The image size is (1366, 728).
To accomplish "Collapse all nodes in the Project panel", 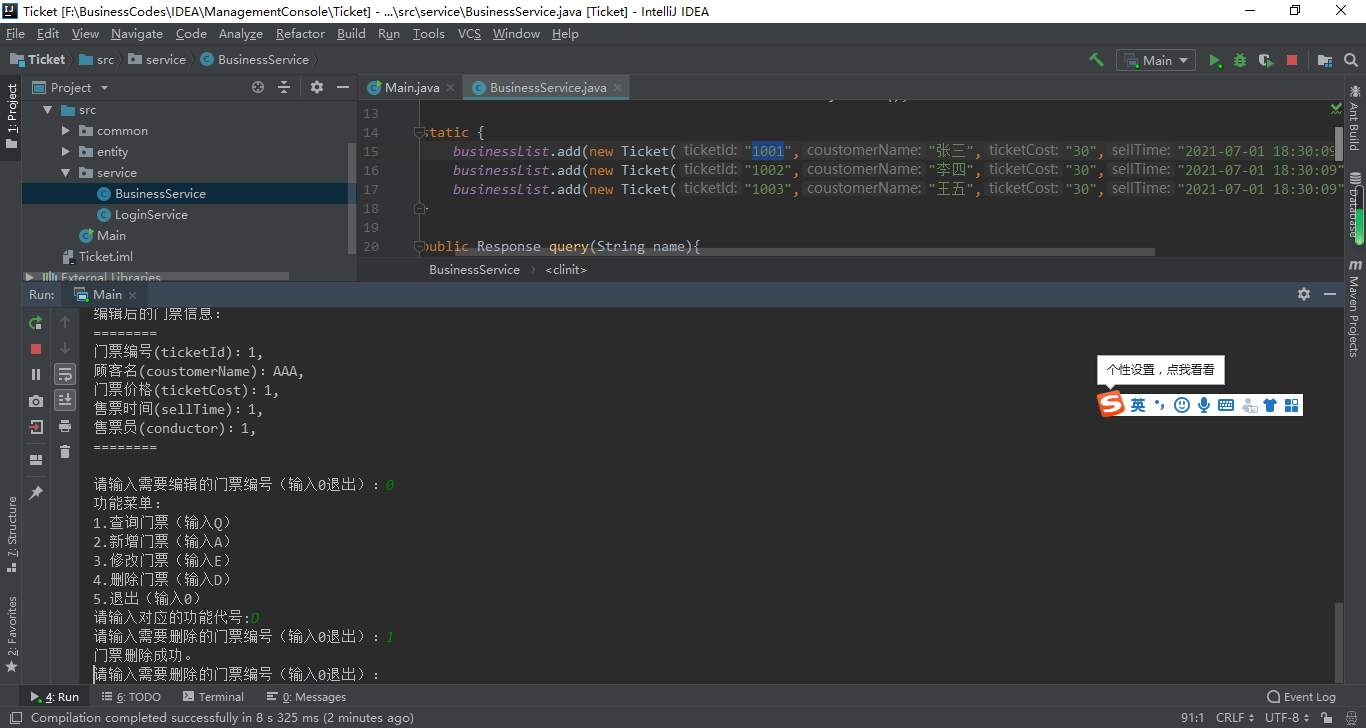I will tap(284, 87).
